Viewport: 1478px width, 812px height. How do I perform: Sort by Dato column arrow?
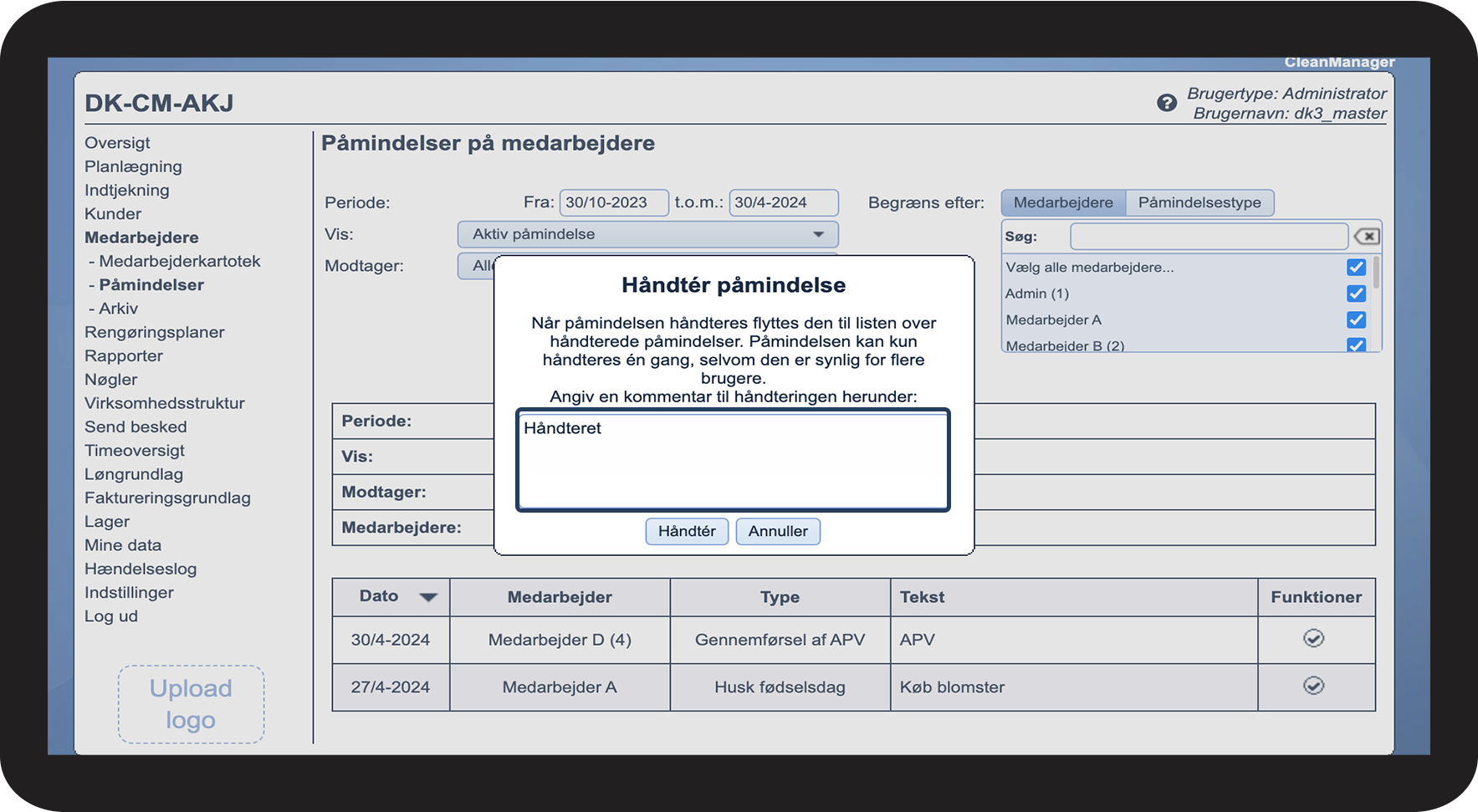pyautogui.click(x=428, y=597)
